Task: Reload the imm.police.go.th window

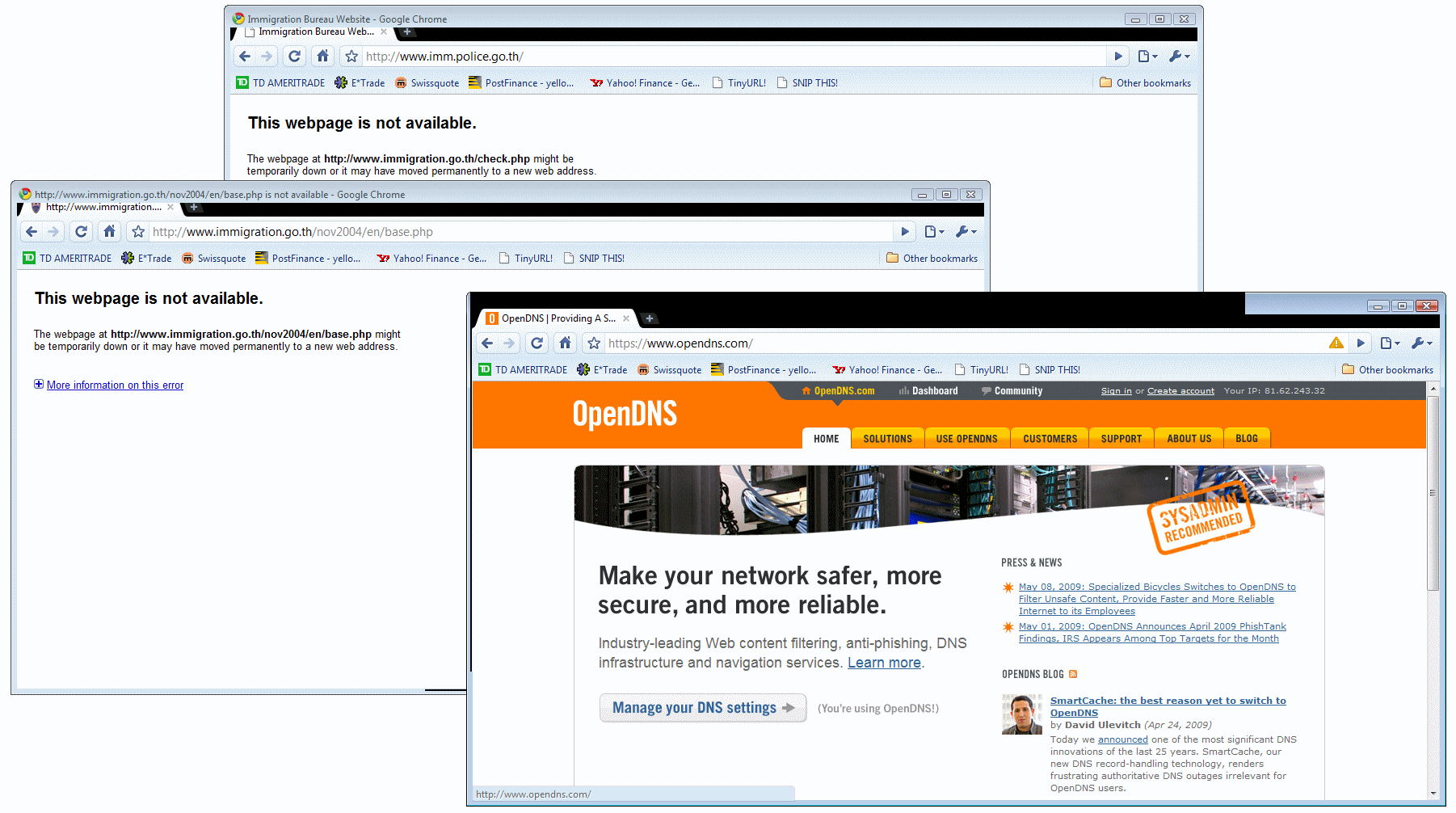Action: pos(294,57)
